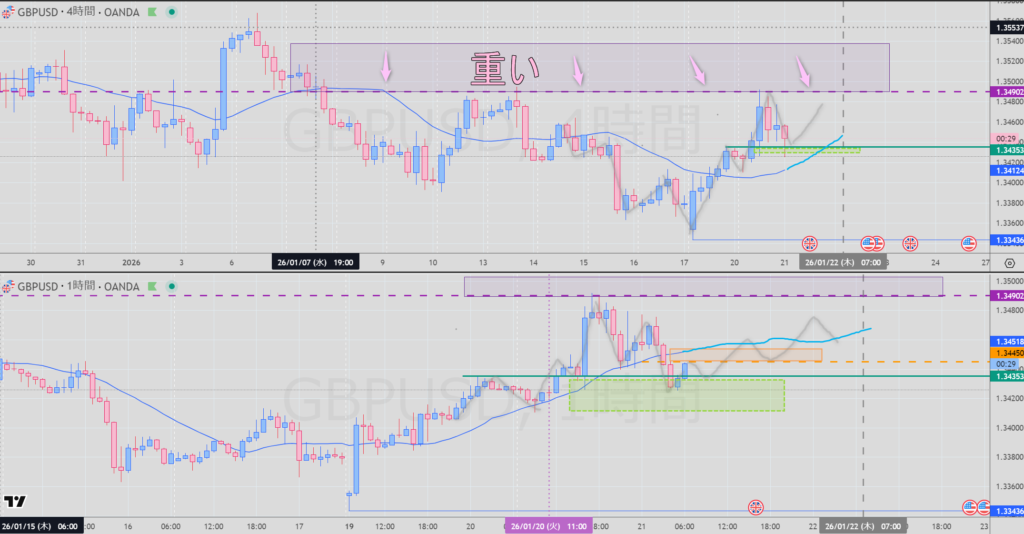This screenshot has height=534, width=1024.
Task: Open the leftmost UK economic event icon on 4-hour chart
Action: 810,242
